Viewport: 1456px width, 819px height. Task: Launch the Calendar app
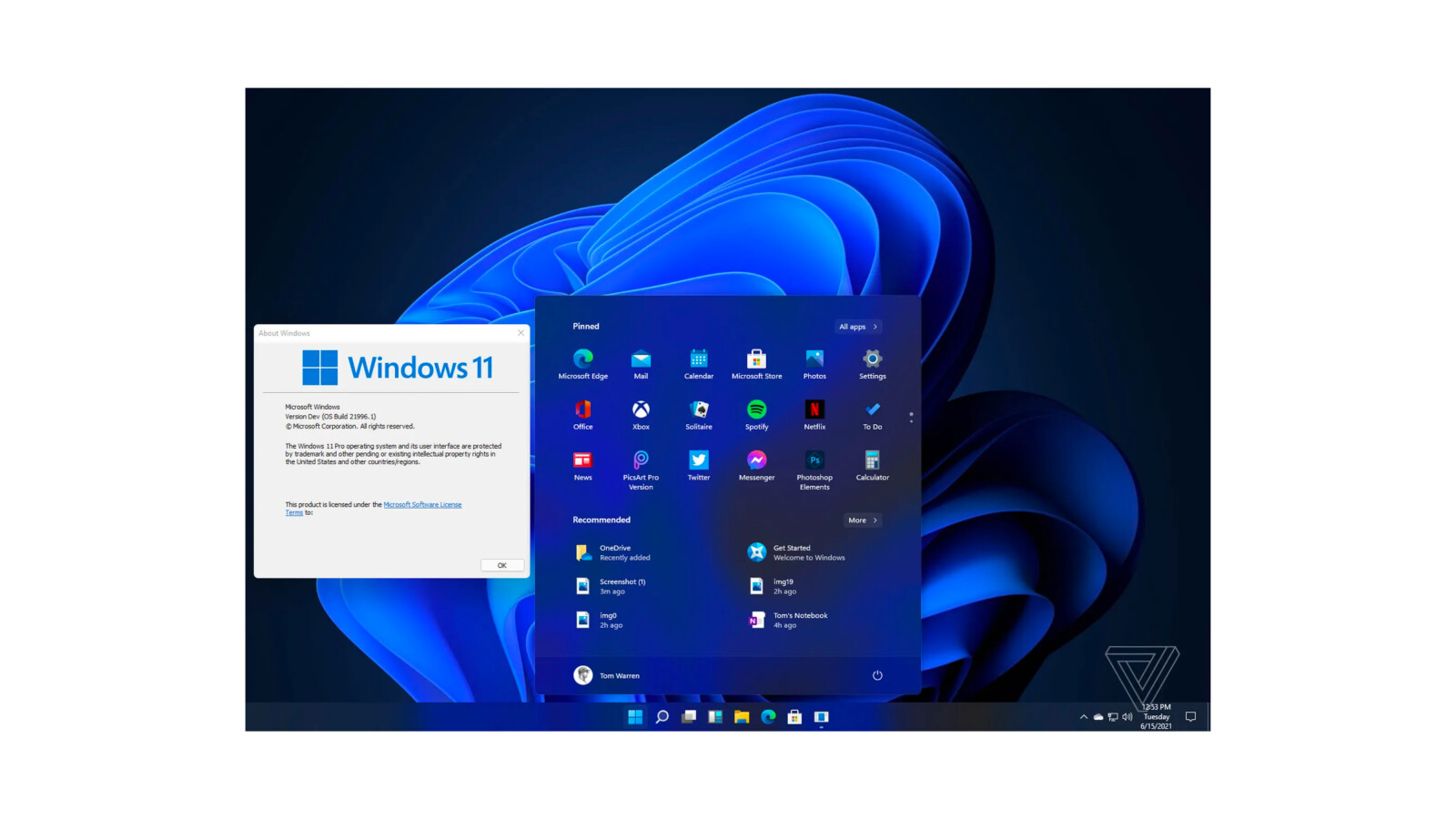tap(699, 364)
